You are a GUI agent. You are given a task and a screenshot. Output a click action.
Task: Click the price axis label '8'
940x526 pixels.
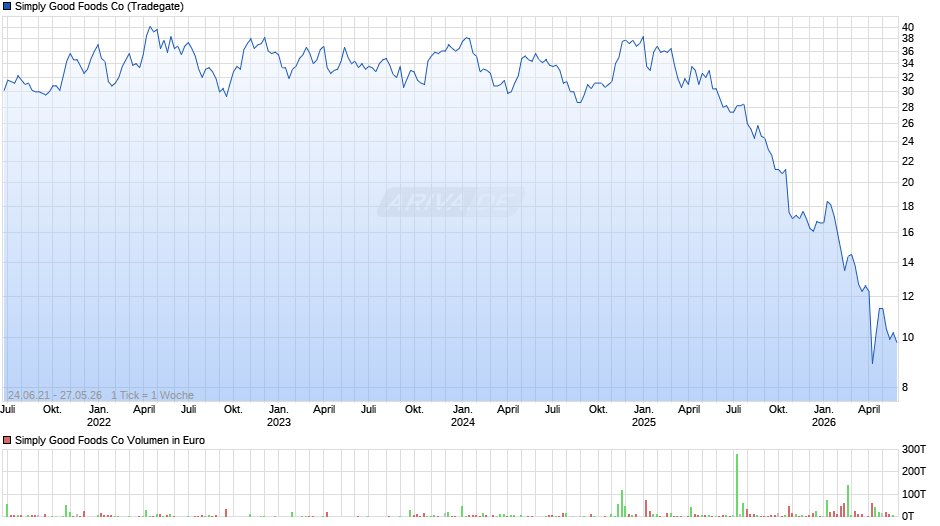[x=905, y=387]
